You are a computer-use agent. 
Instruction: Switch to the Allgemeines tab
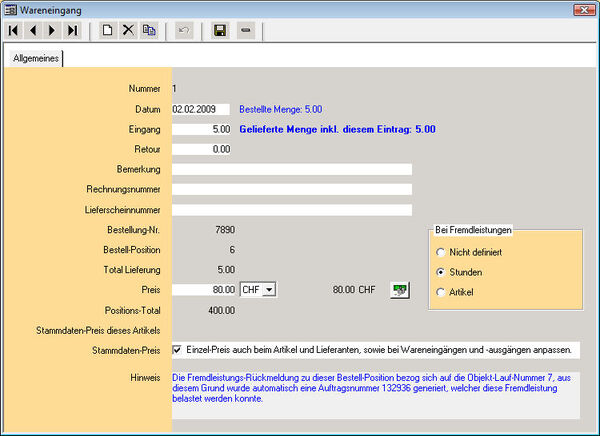click(x=36, y=59)
